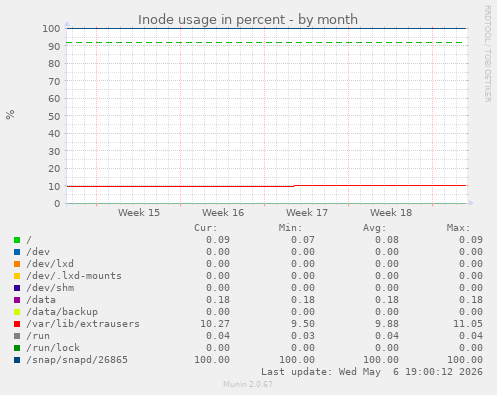Click the 11.05 max value for extrausers
Image resolution: width=497 pixels, height=395 pixels.
(x=468, y=324)
